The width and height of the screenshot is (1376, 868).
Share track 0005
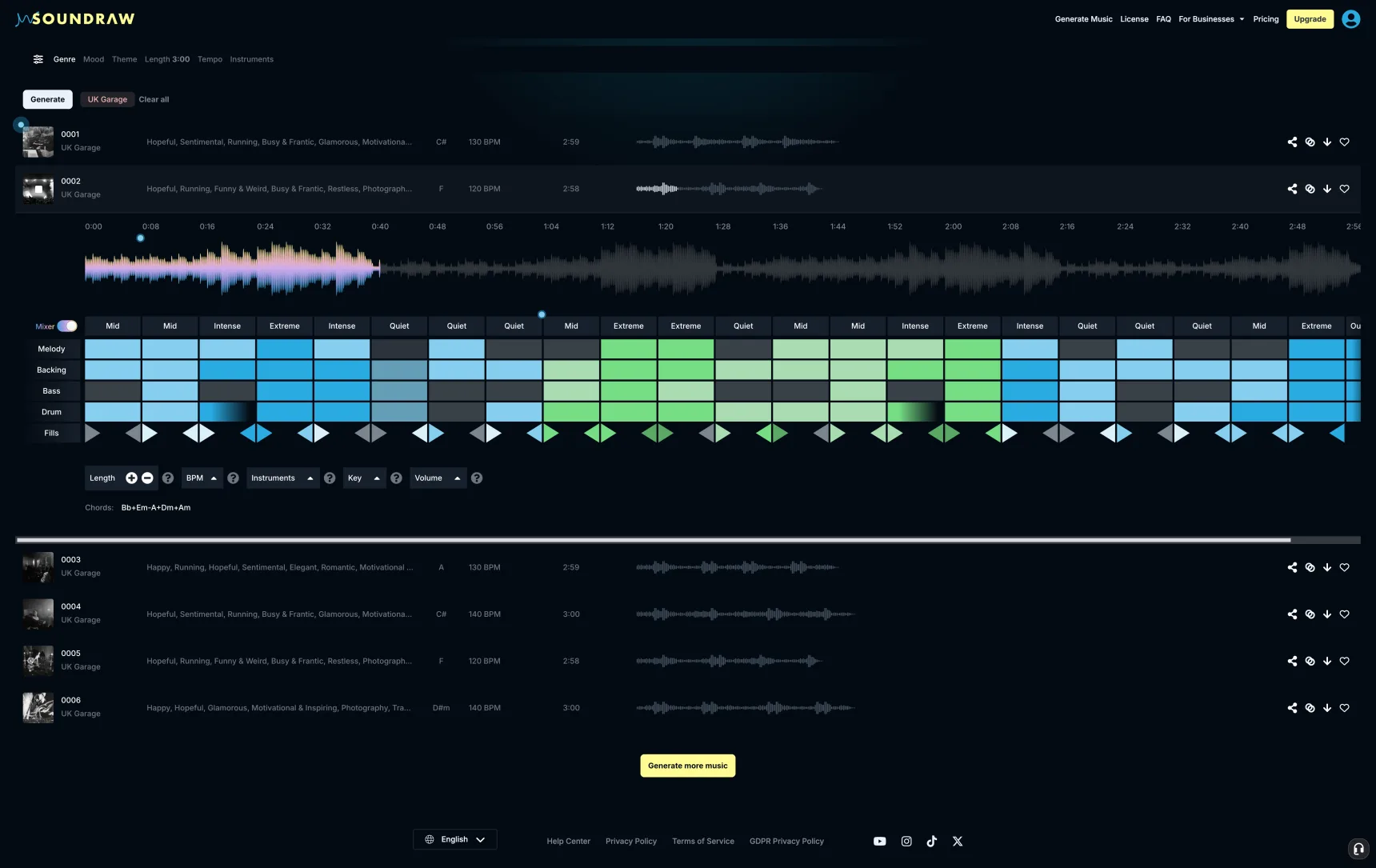coord(1292,661)
